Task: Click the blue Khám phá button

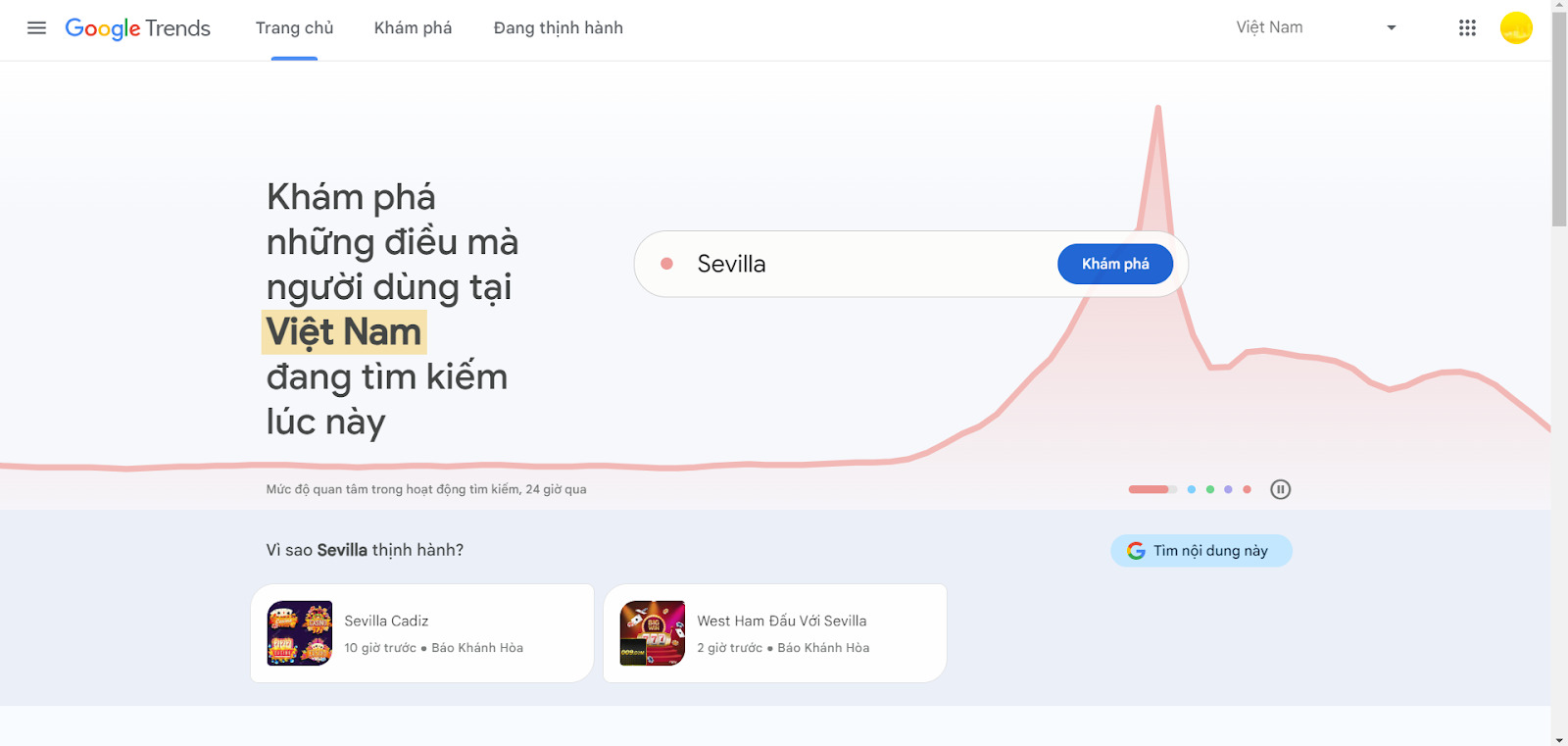Action: pos(1114,263)
